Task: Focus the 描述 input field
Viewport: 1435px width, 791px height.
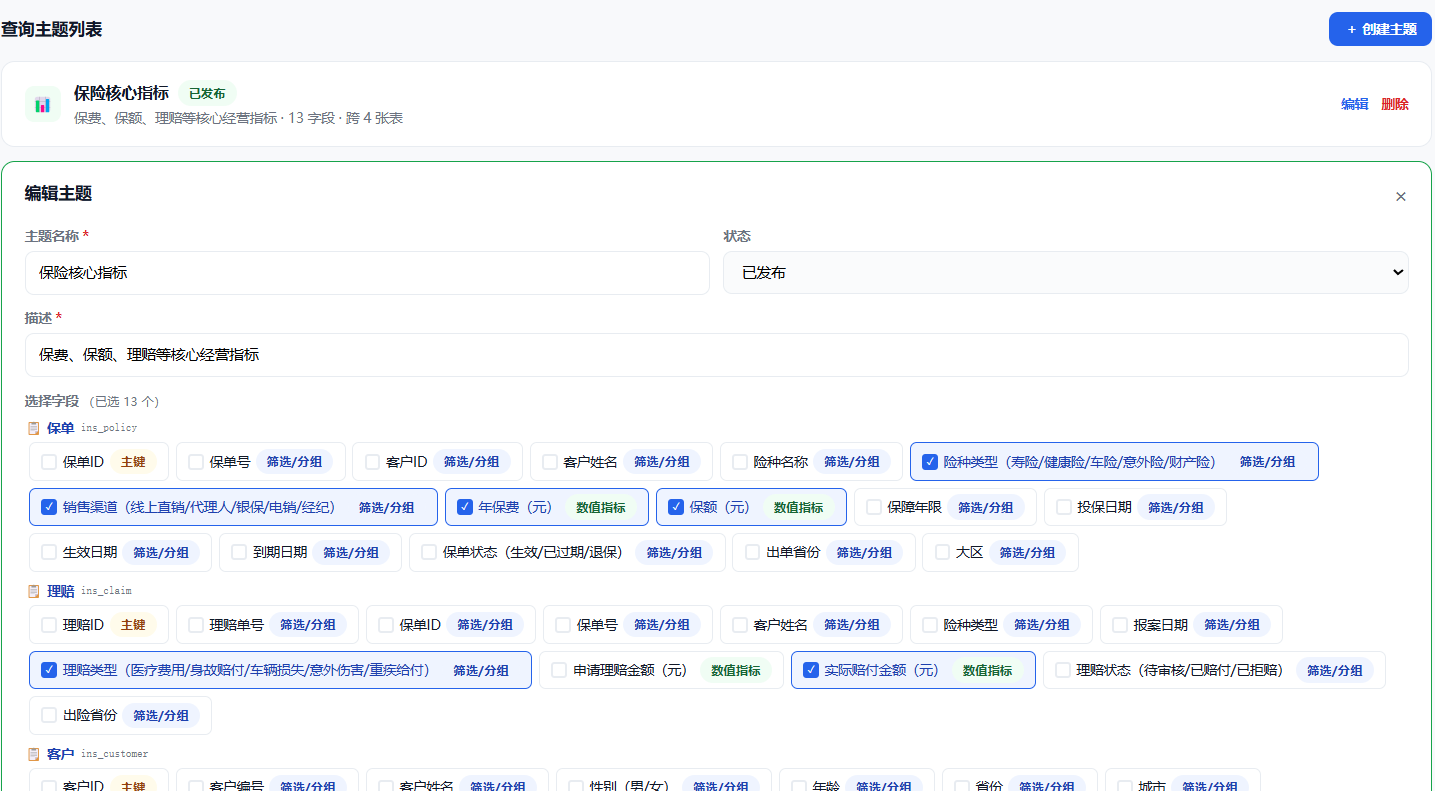Action: pos(716,355)
